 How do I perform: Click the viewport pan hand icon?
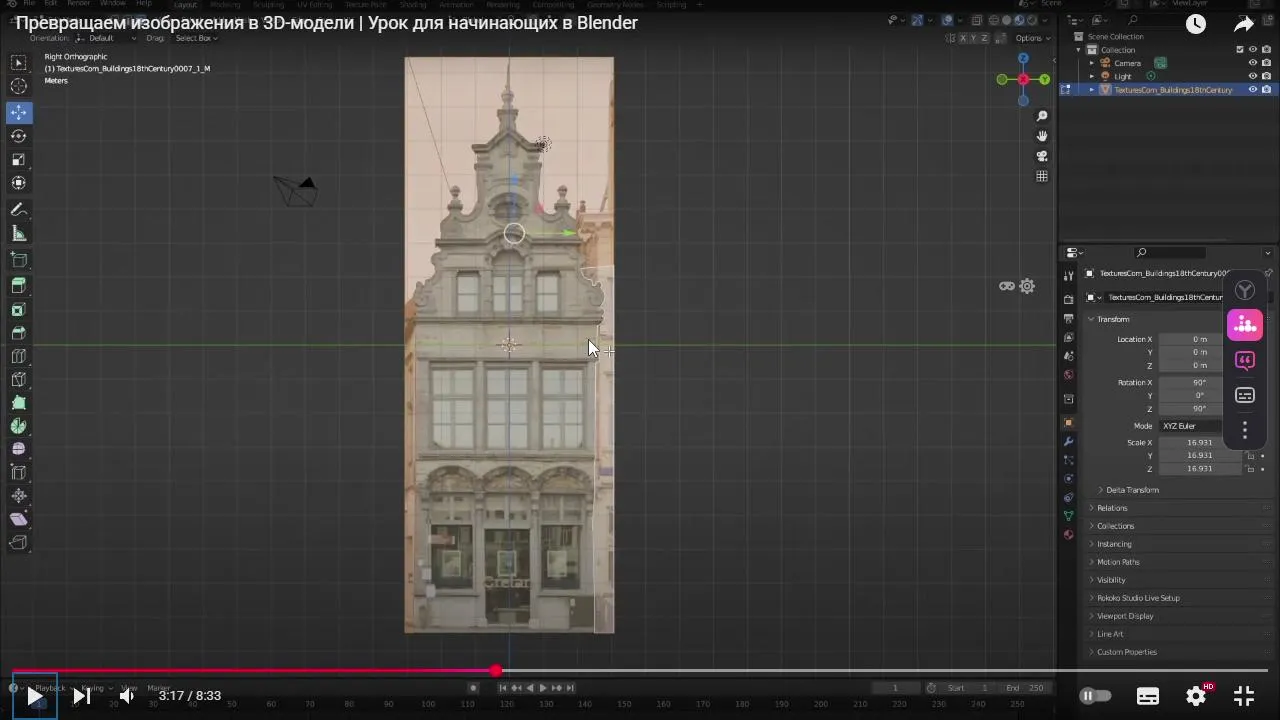1042,136
